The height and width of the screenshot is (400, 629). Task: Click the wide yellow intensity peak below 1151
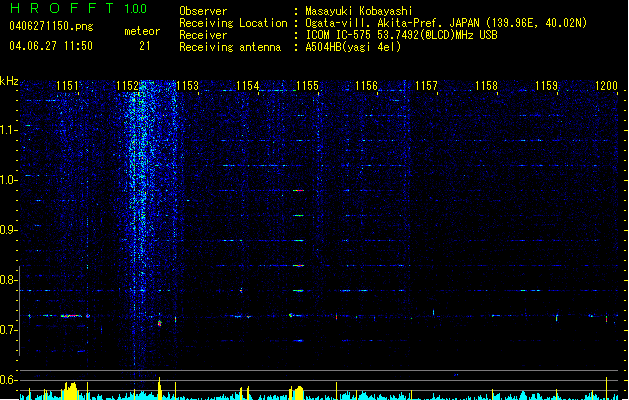[x=70, y=390]
